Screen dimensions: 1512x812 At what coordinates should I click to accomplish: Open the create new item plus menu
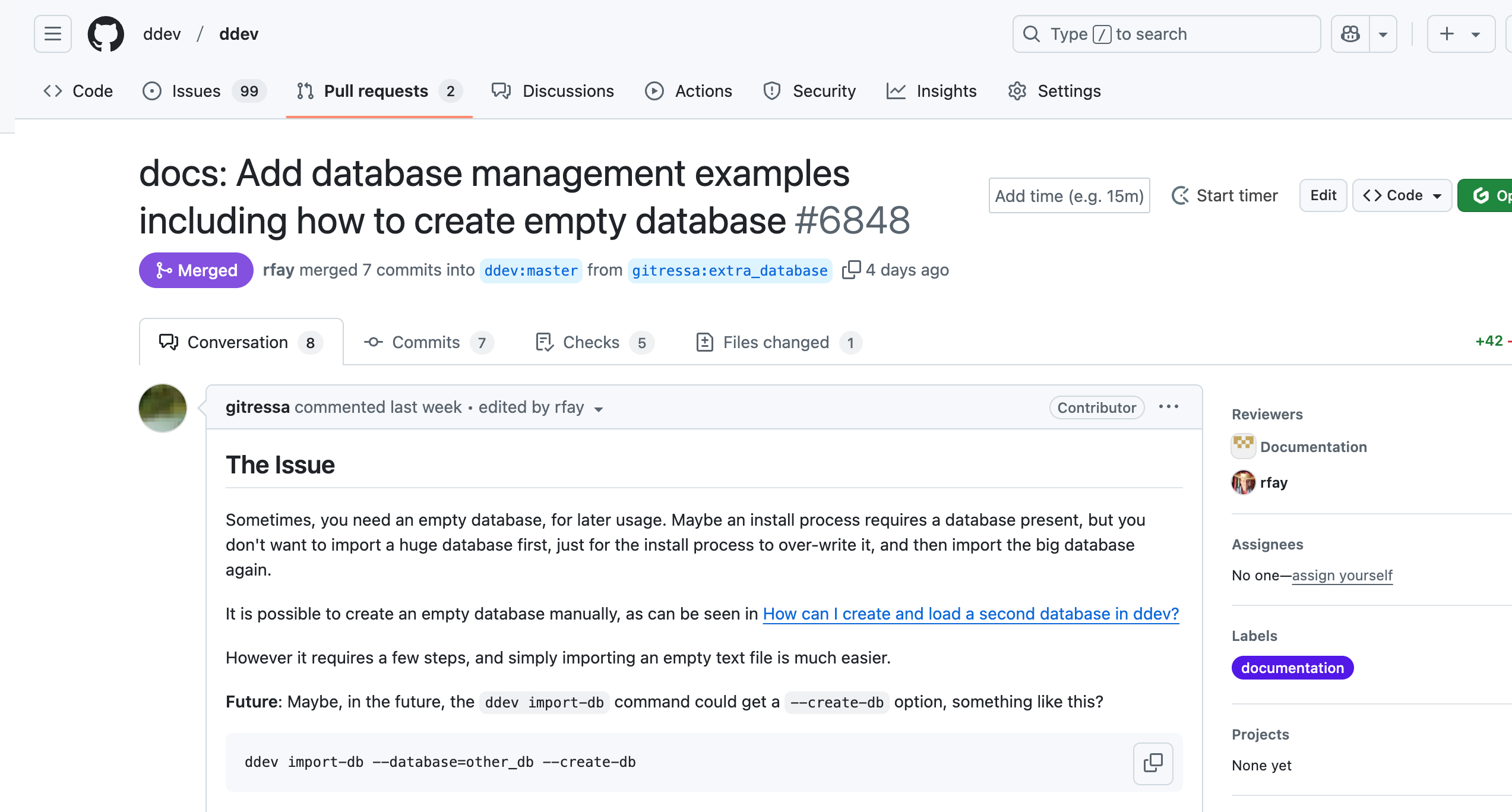point(1447,34)
